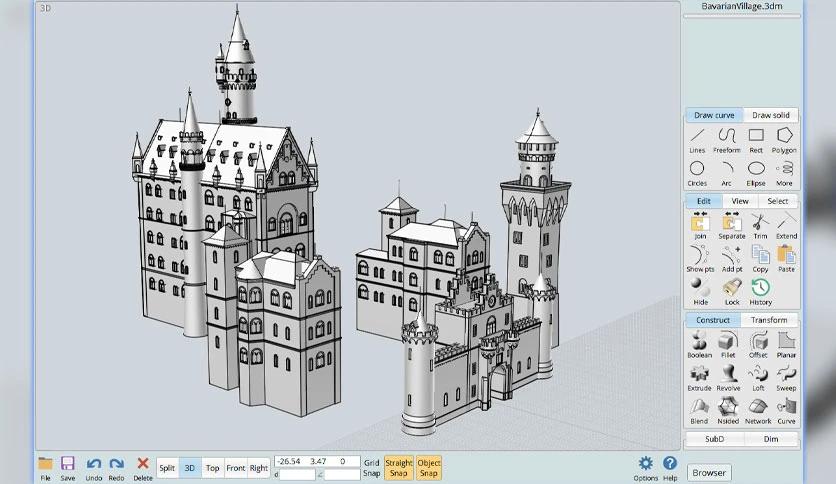
Task: Select the Edit palette tab
Action: click(x=704, y=201)
